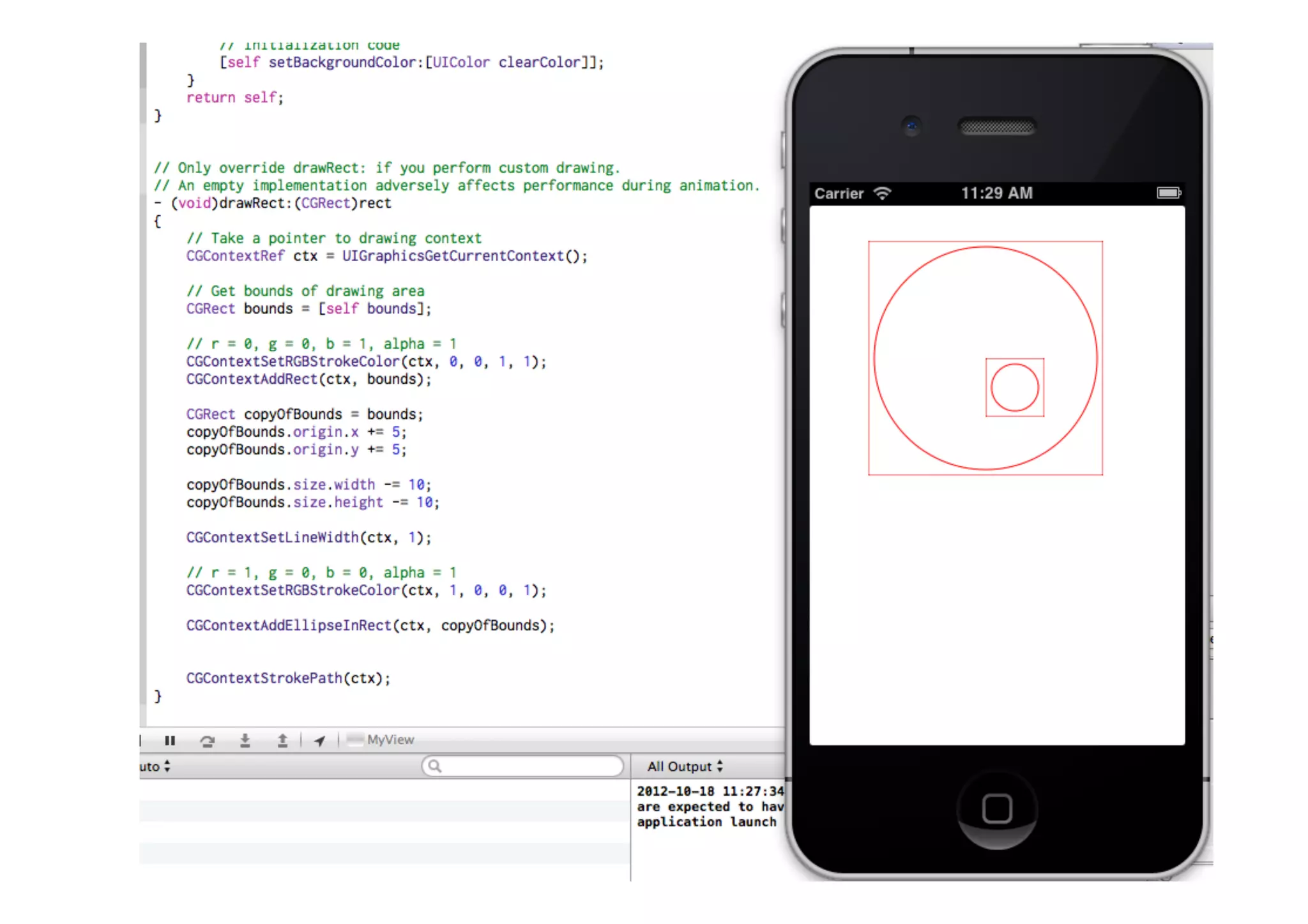
Task: Click the Wi-Fi icon in simulator status bar
Action: tap(882, 193)
